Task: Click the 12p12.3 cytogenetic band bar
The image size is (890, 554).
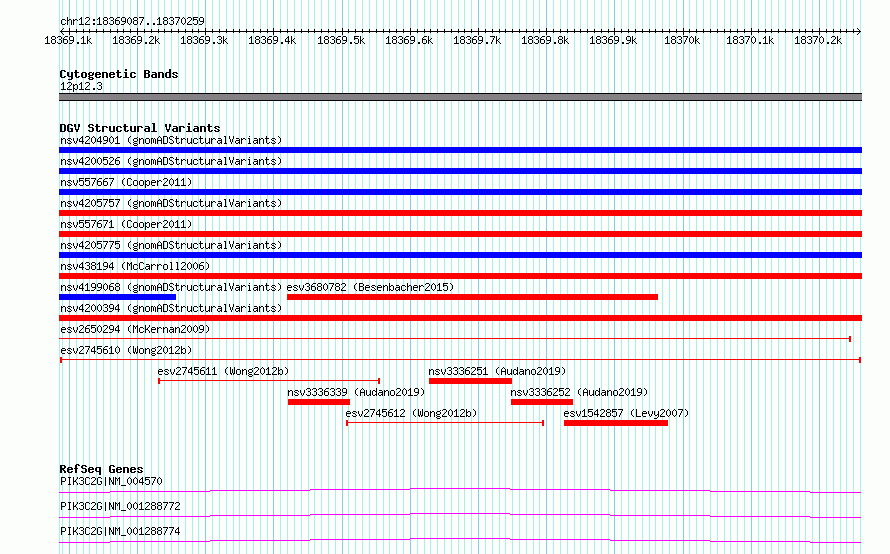Action: point(460,98)
